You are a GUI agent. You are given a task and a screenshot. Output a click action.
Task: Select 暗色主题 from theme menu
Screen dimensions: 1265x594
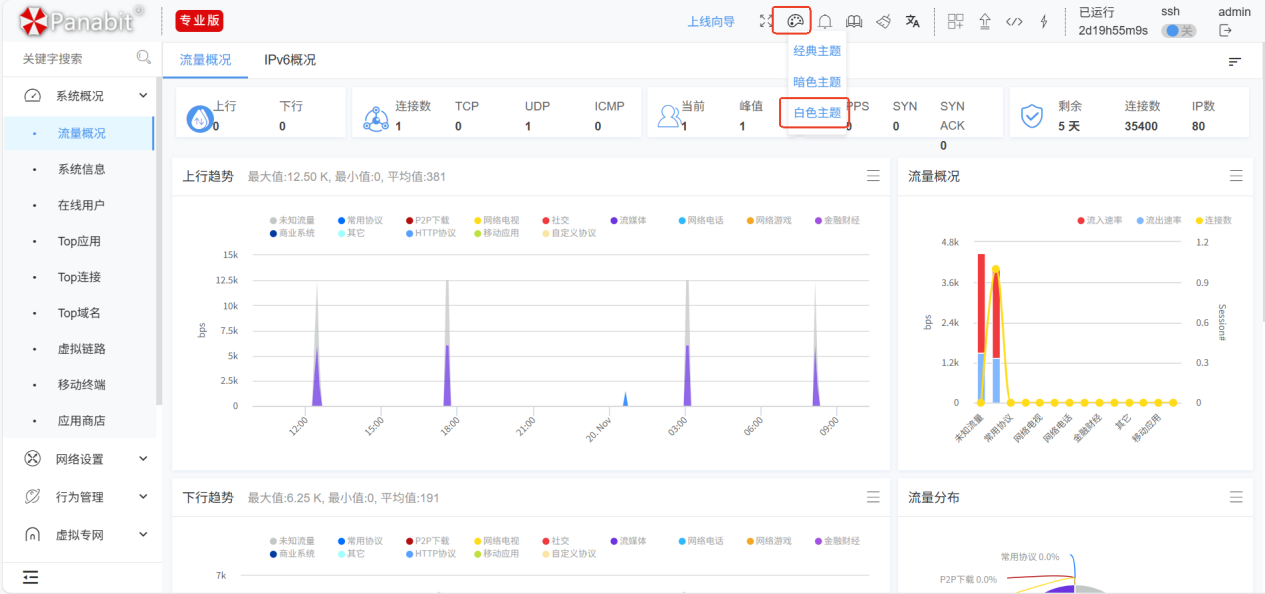click(x=817, y=82)
